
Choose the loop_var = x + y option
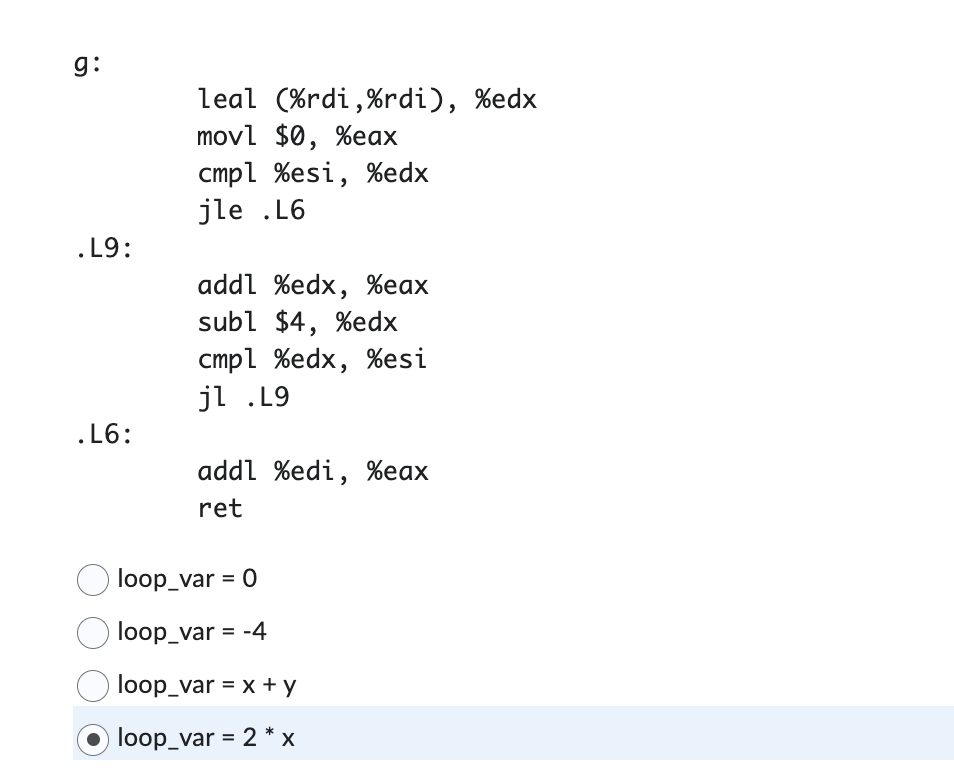(92, 686)
